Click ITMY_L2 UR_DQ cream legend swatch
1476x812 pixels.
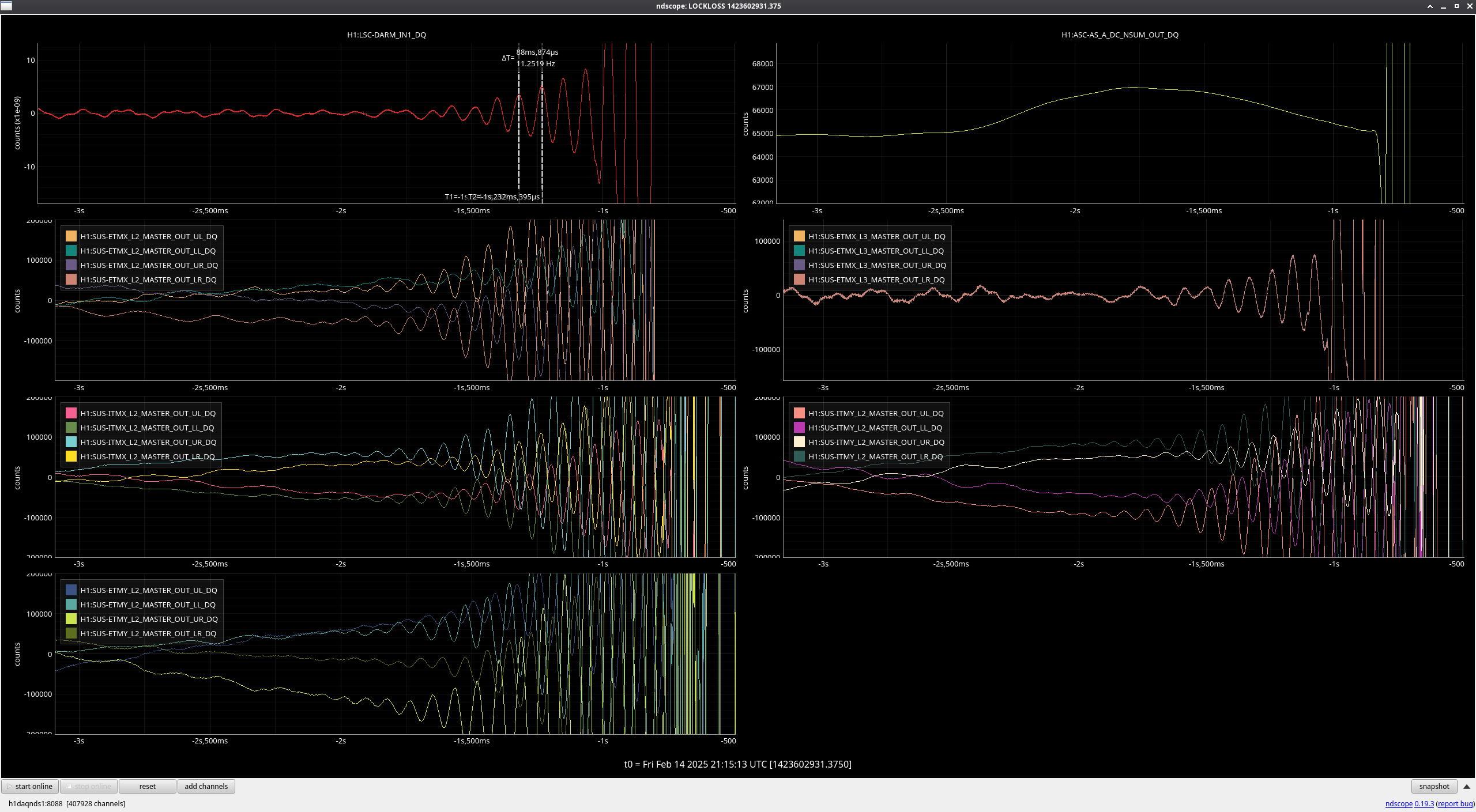799,442
